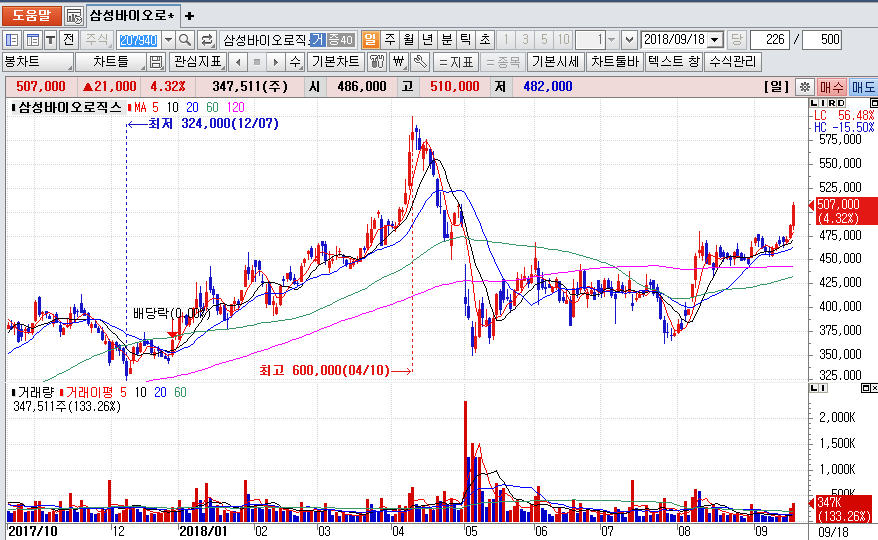Click the swap arrows icon beside search

pyautogui.click(x=207, y=40)
